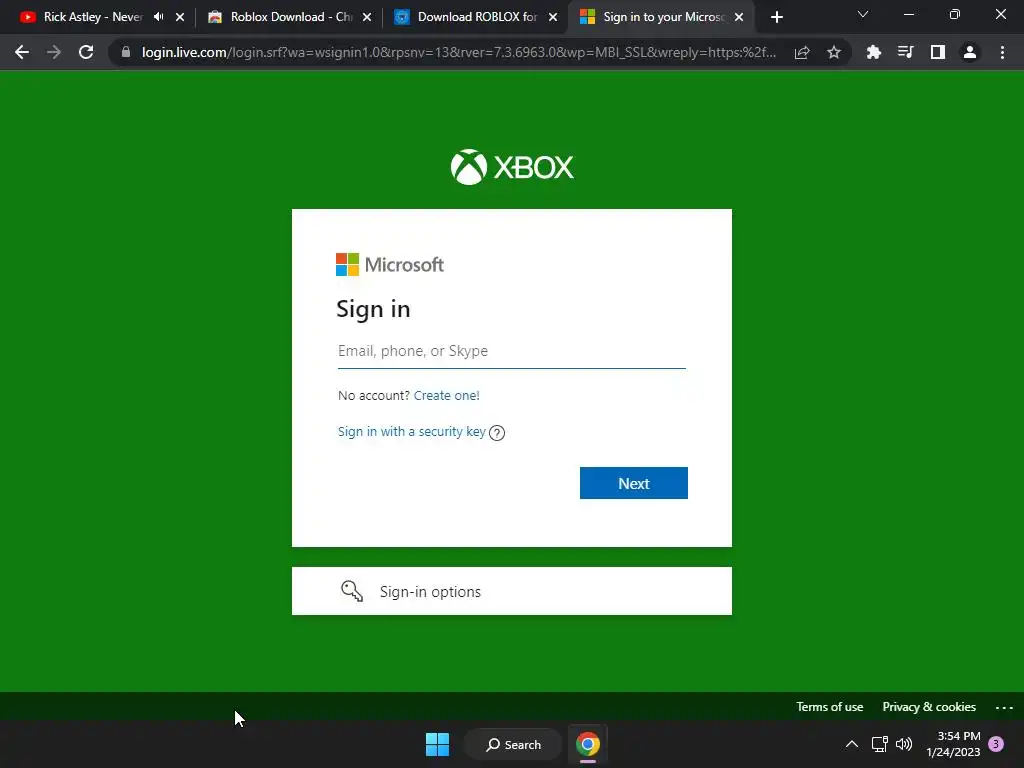Open security key help question icon

pyautogui.click(x=497, y=433)
